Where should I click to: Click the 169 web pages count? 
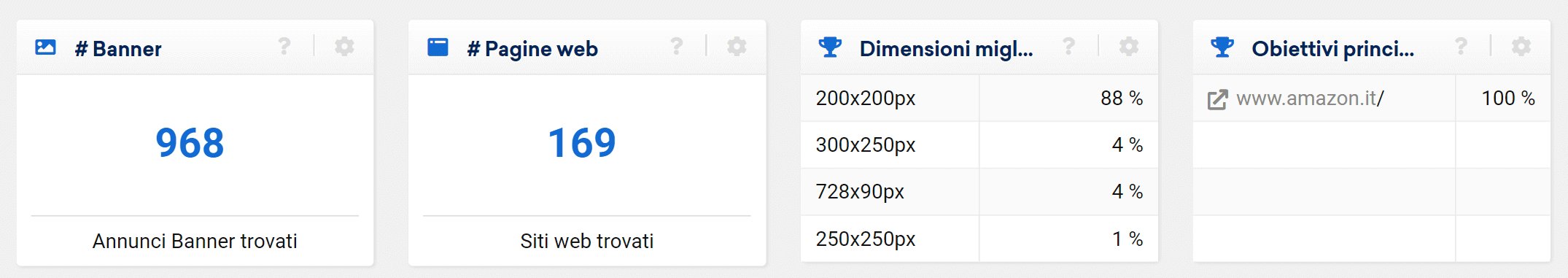(x=582, y=142)
